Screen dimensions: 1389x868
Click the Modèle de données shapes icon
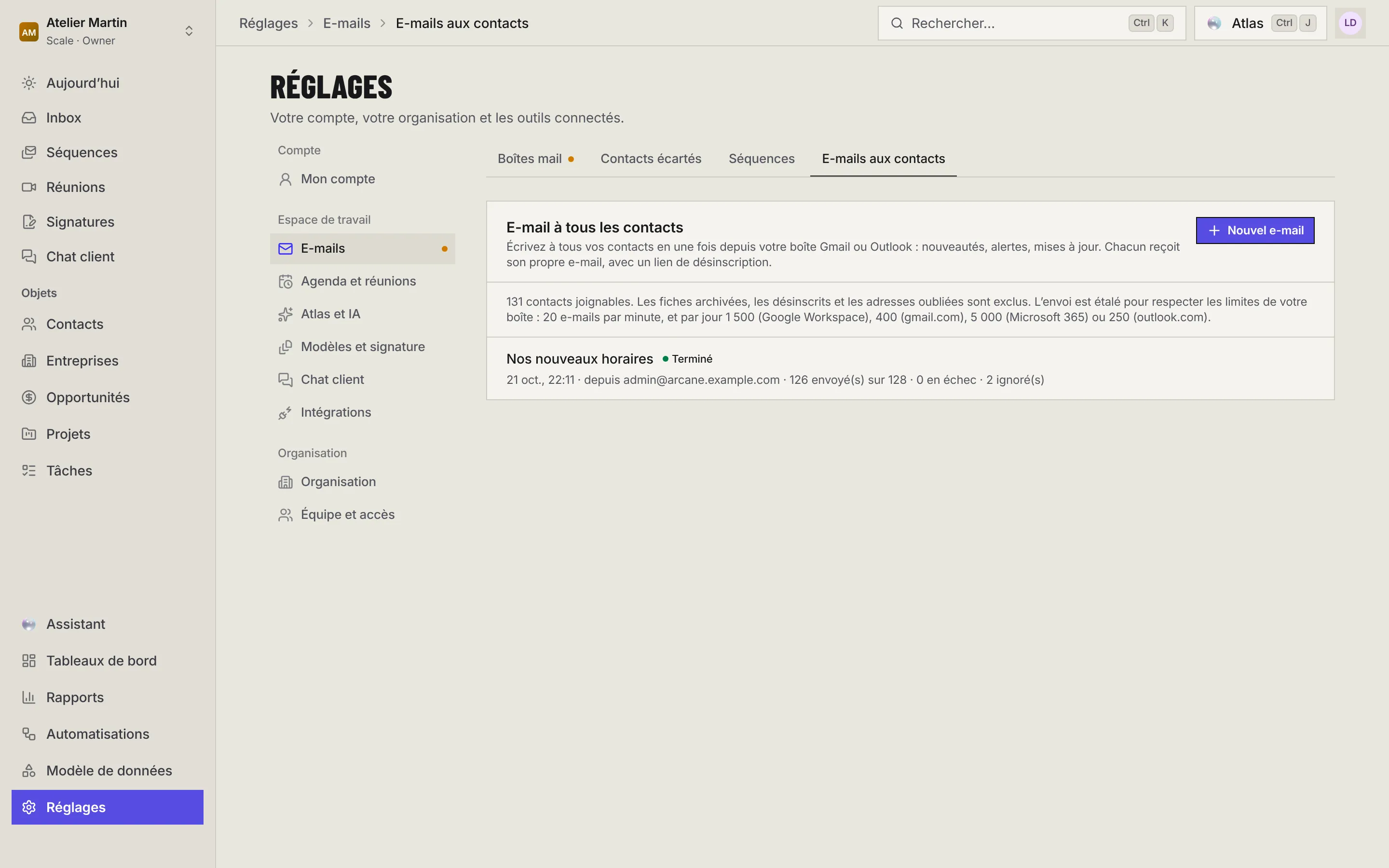[x=29, y=771]
